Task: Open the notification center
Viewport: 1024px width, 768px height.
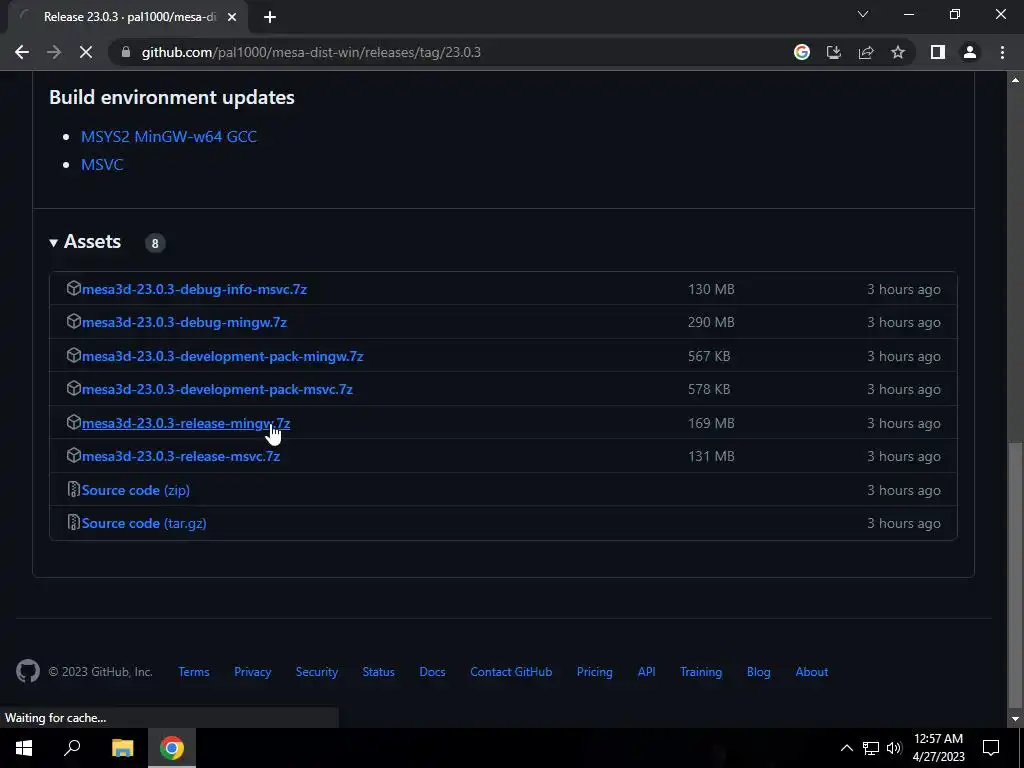Action: 991,748
